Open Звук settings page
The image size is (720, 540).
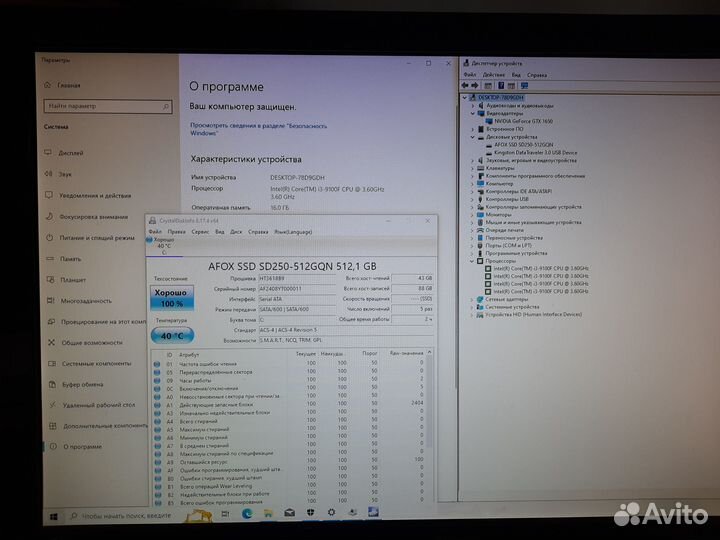[x=58, y=174]
